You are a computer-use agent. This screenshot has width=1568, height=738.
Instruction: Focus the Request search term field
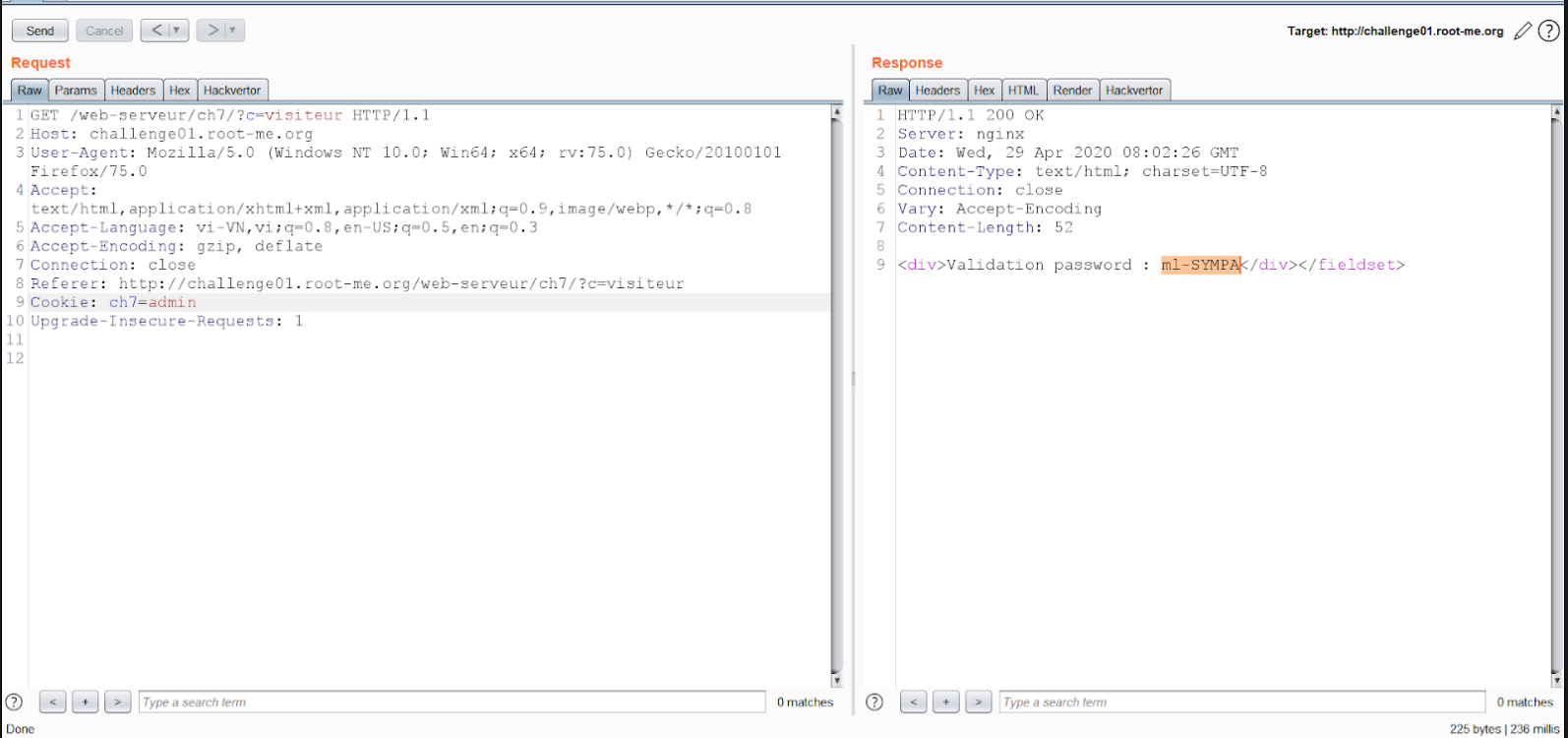pyautogui.click(x=452, y=702)
